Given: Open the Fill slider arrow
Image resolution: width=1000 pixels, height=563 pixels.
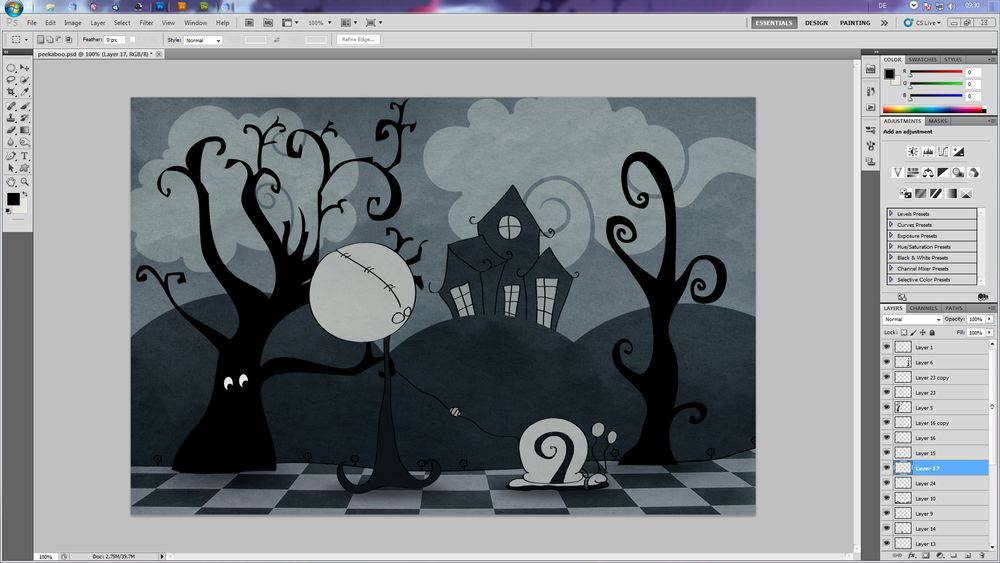Looking at the screenshot, I should coord(989,332).
